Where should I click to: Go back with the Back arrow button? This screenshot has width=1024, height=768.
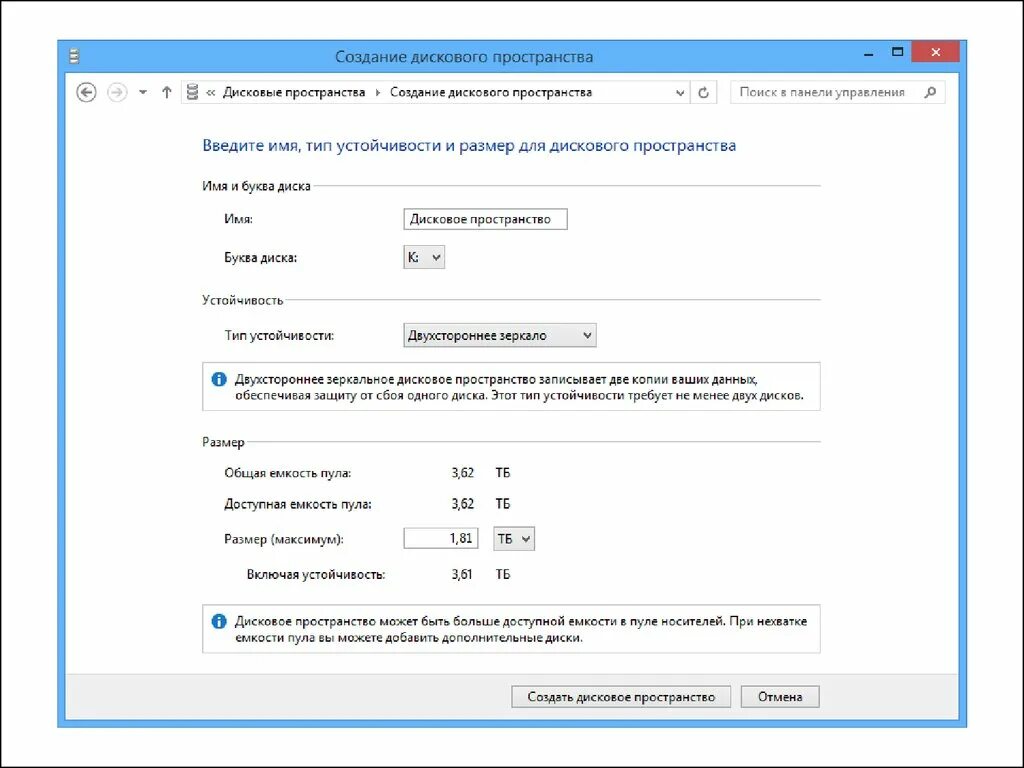[x=86, y=92]
